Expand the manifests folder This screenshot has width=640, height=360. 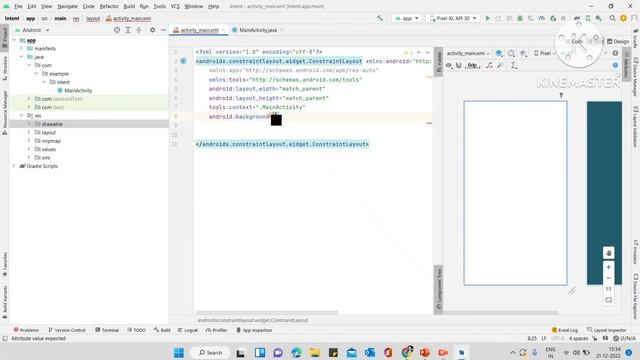(22, 49)
